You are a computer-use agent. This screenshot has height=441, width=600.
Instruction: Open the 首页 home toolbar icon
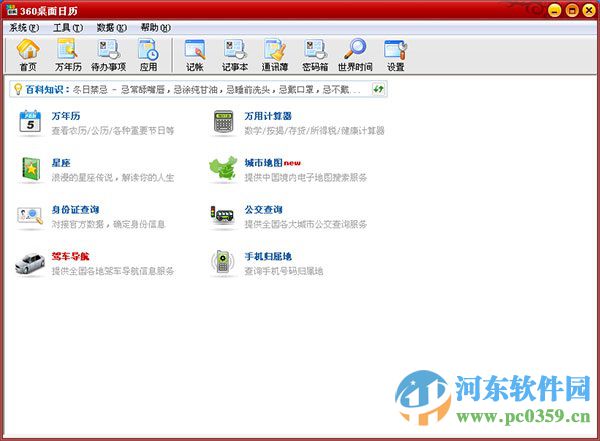pyautogui.click(x=28, y=55)
